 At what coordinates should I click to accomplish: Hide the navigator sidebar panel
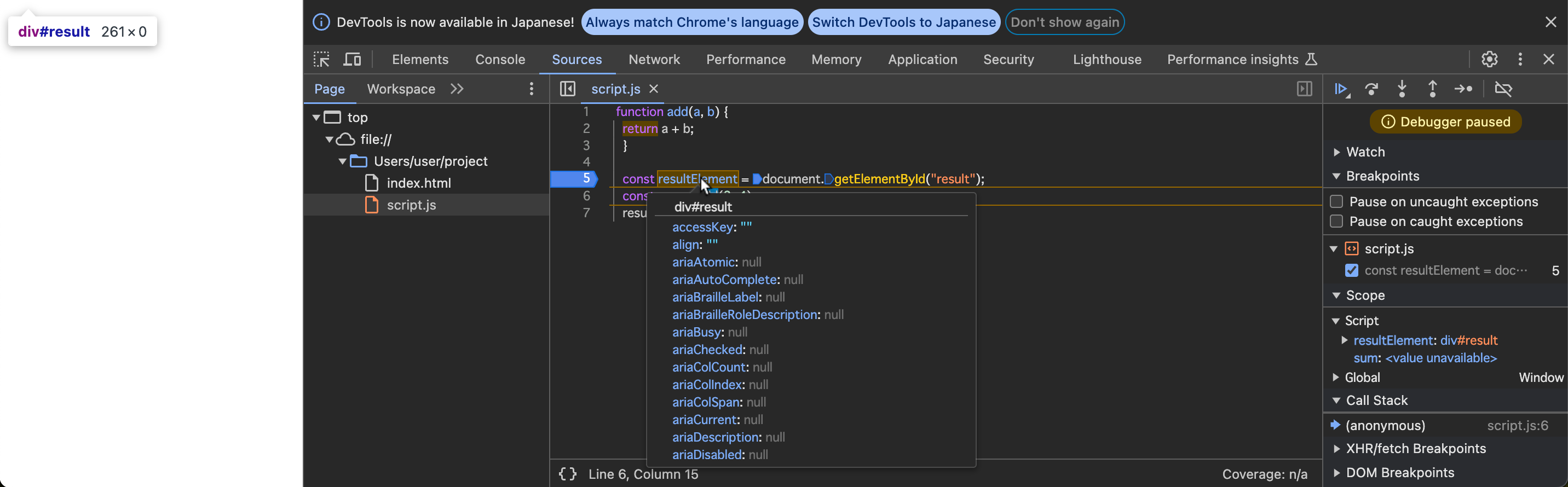(x=567, y=89)
